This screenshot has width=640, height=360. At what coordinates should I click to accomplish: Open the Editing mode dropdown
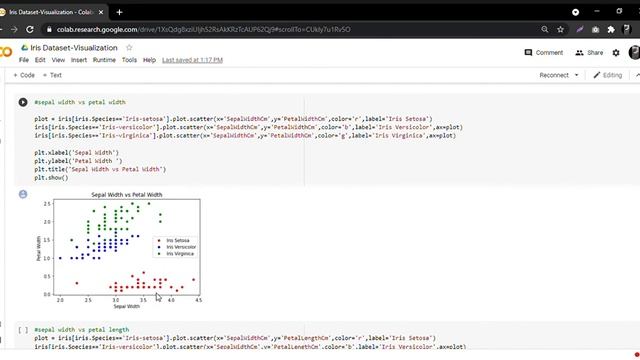[x=608, y=75]
